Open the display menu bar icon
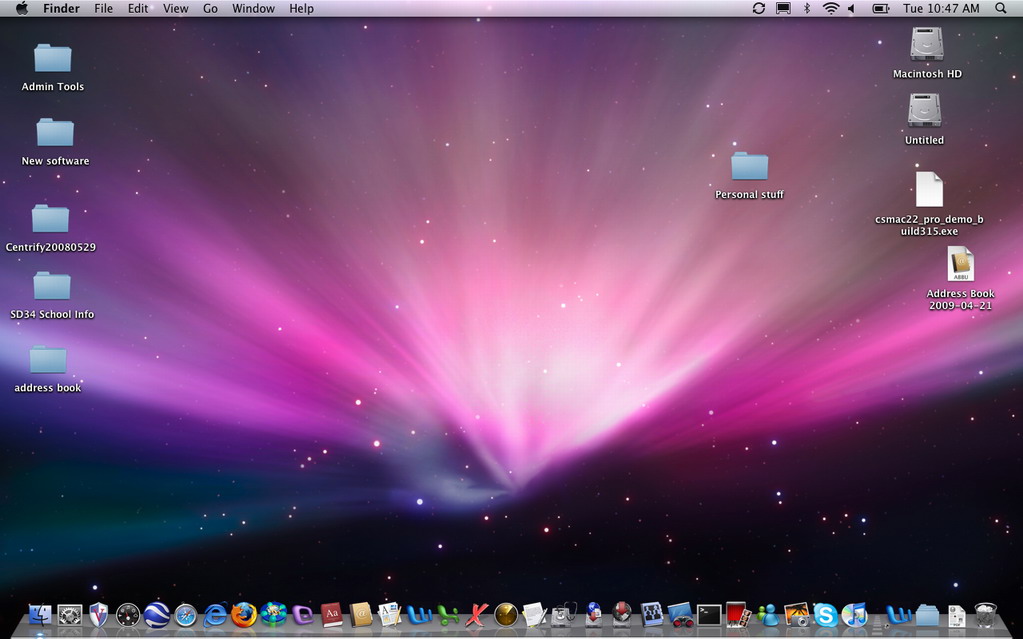1023x639 pixels. 783,8
